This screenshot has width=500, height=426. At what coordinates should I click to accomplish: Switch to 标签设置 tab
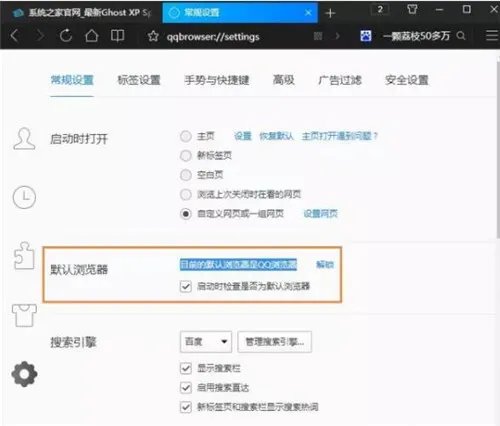(x=139, y=80)
